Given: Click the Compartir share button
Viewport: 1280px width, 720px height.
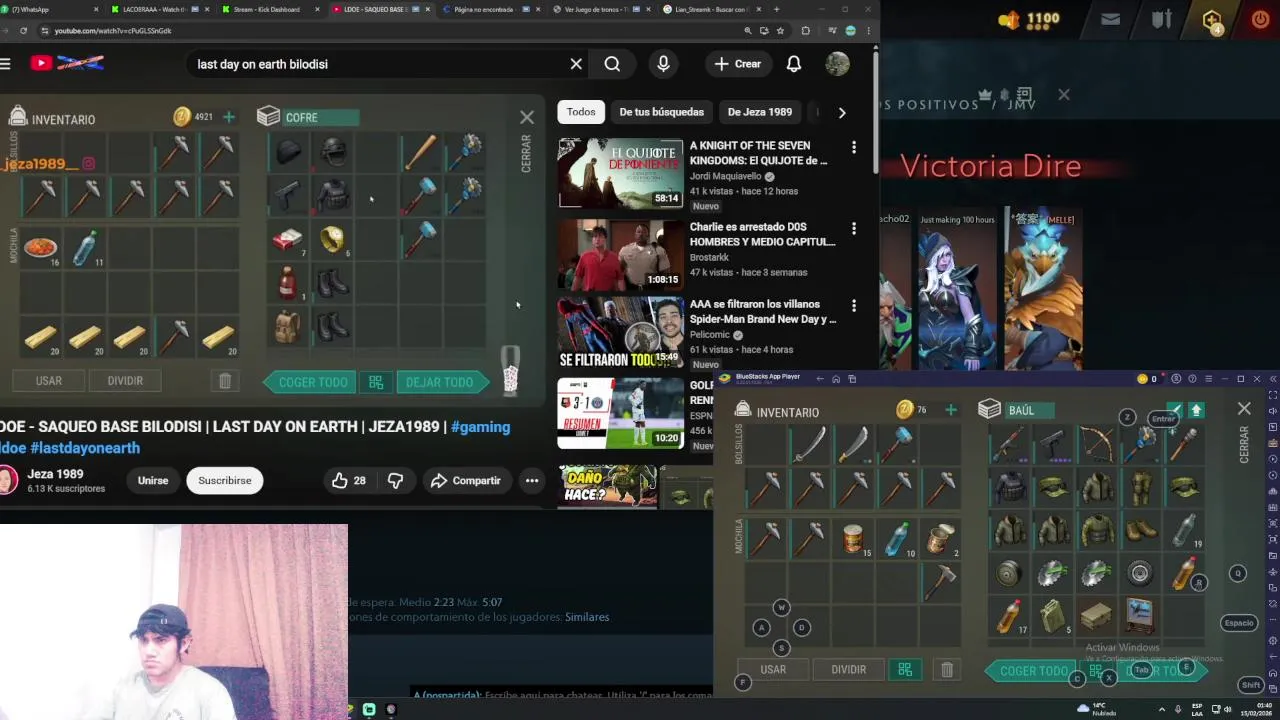Looking at the screenshot, I should [466, 480].
